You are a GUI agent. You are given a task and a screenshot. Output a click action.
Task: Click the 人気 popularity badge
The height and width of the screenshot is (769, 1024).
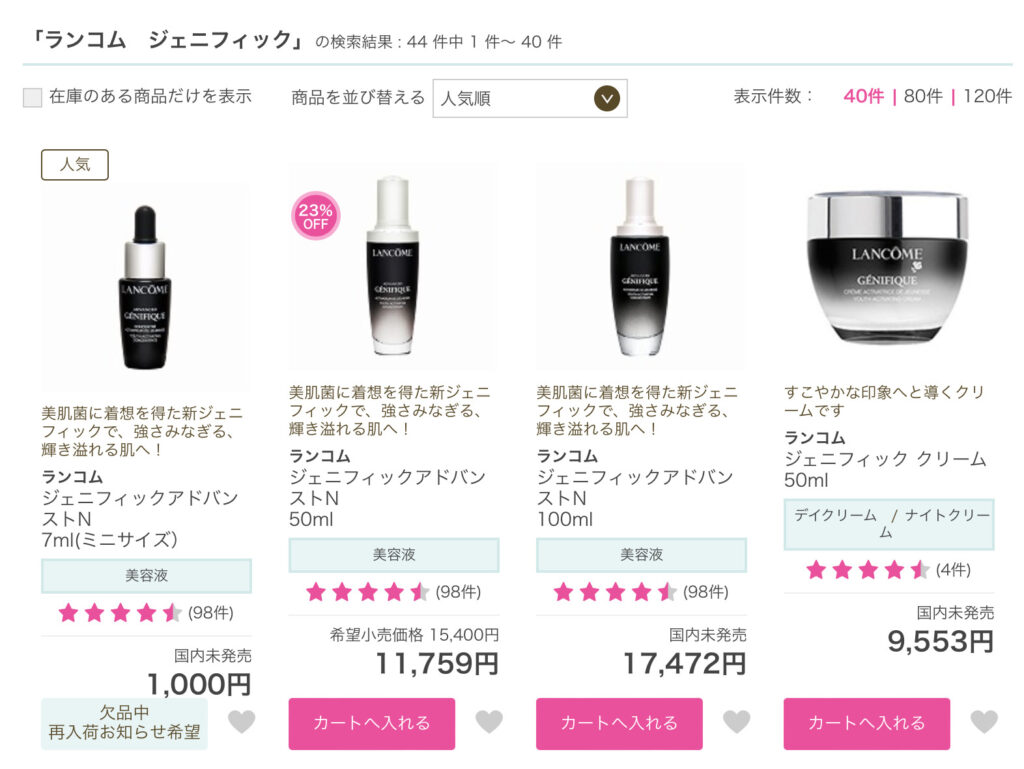pyautogui.click(x=75, y=165)
